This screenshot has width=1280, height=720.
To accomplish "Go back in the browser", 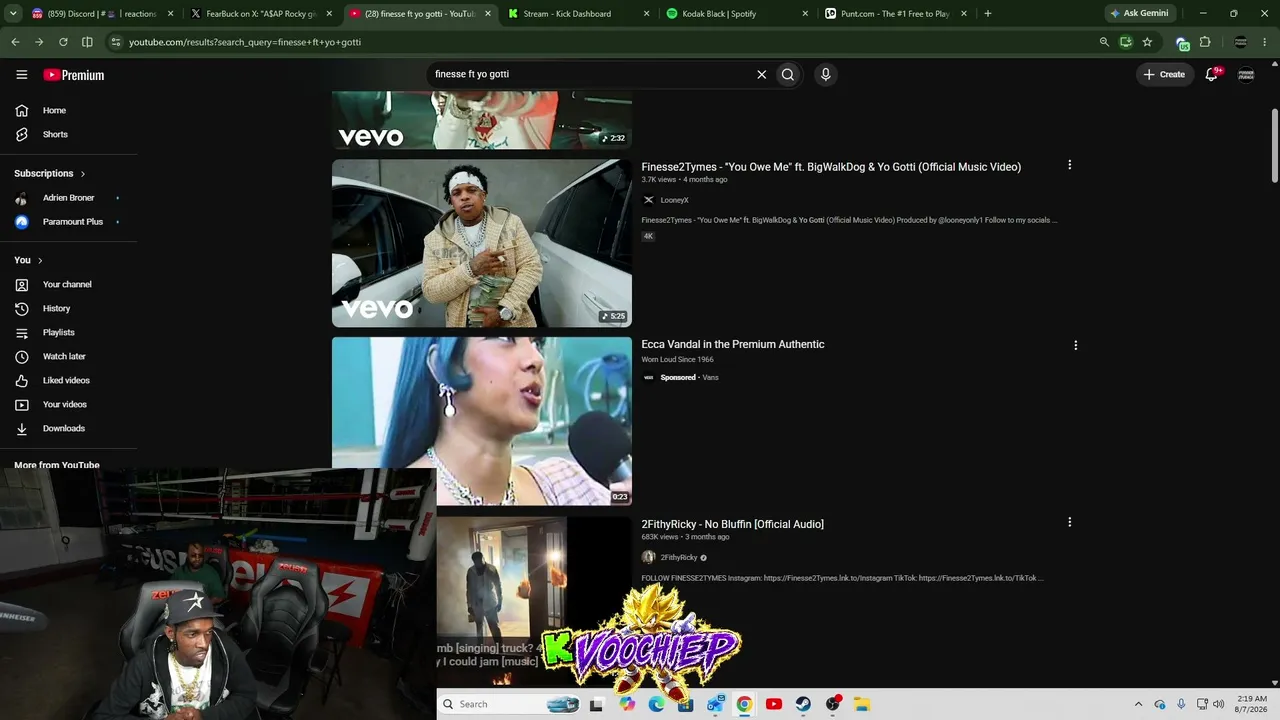I will (15, 42).
